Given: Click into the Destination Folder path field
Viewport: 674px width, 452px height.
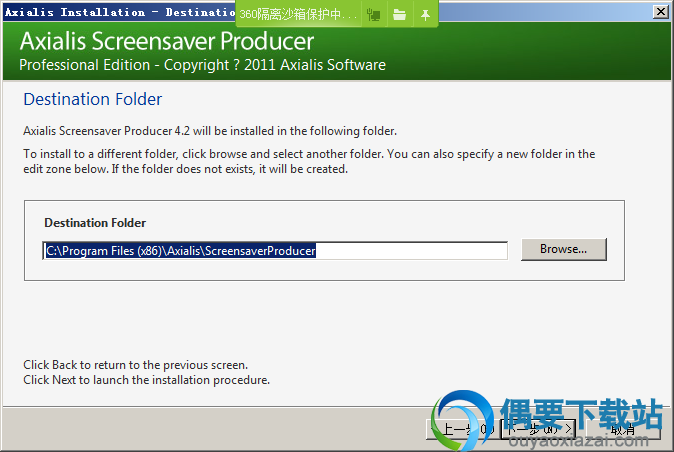Looking at the screenshot, I should click(x=275, y=250).
